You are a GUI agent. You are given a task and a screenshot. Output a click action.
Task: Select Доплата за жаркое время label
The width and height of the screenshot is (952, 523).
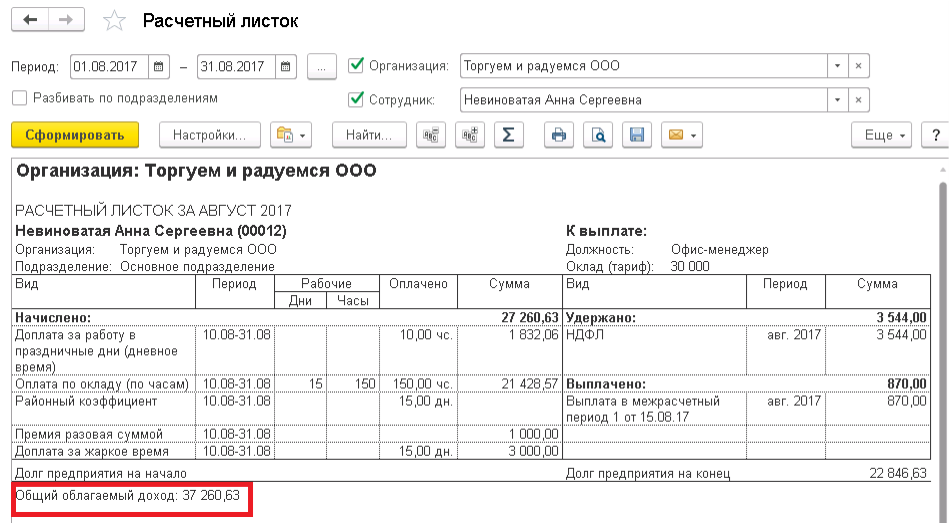92,451
